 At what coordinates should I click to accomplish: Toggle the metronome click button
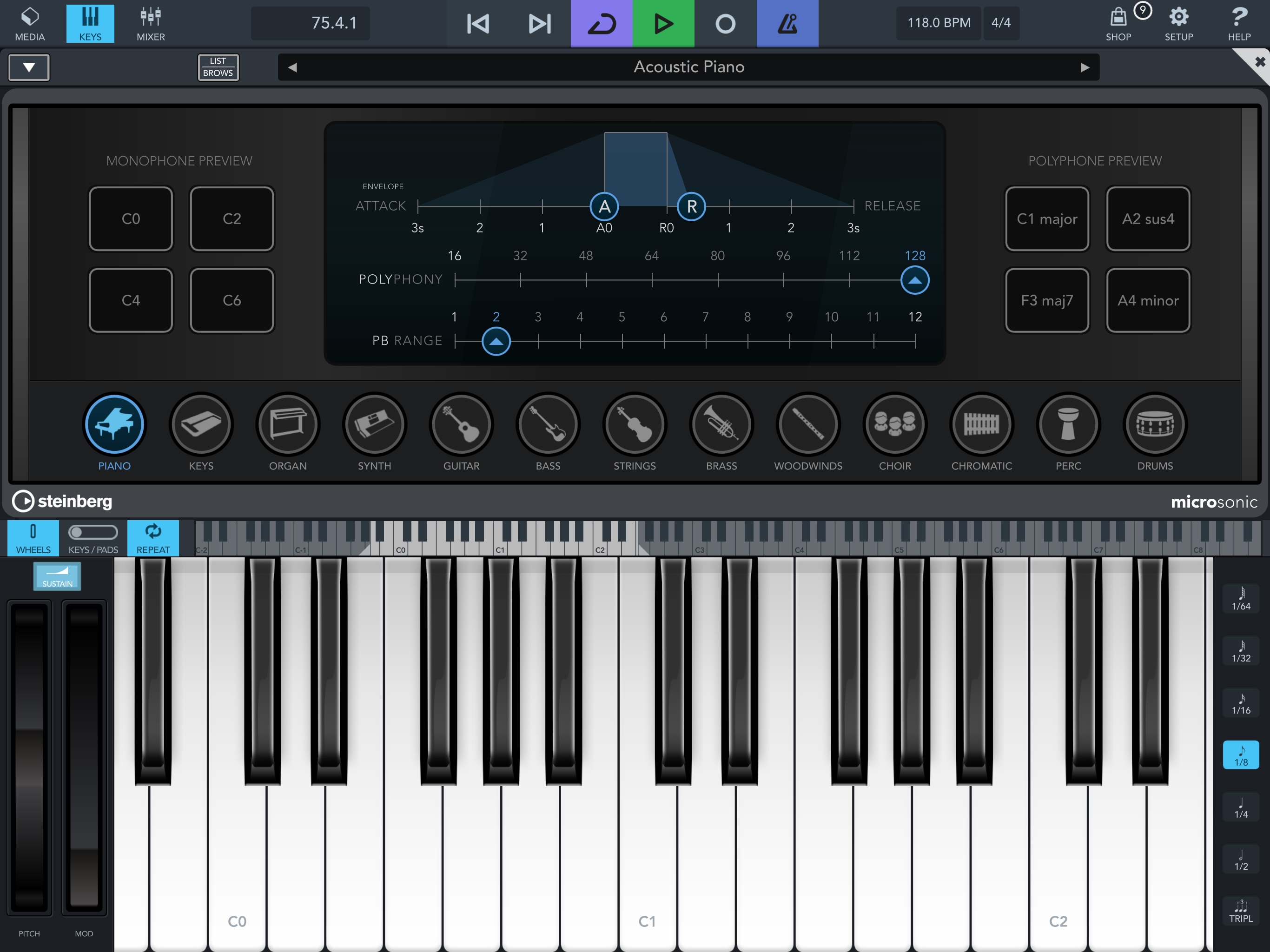coord(787,24)
